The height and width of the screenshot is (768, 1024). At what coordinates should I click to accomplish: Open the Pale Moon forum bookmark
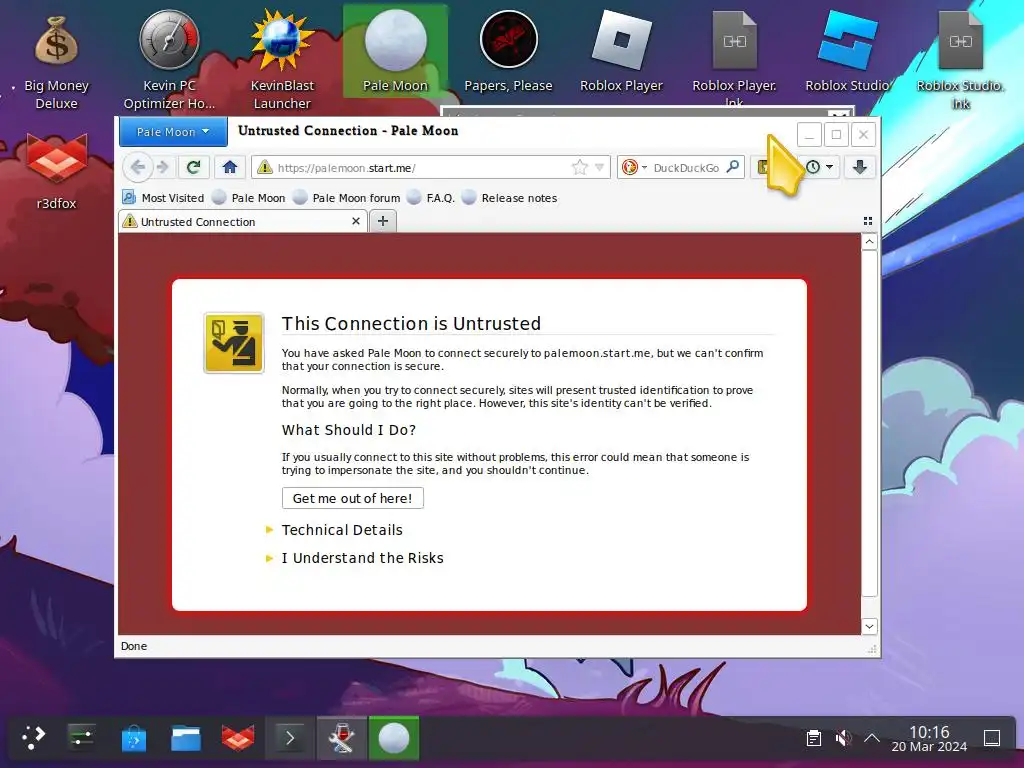(346, 198)
